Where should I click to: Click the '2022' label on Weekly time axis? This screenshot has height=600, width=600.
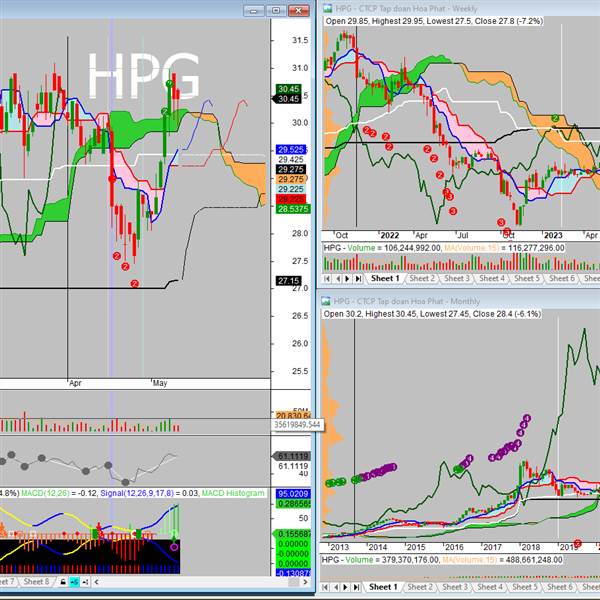click(x=390, y=235)
